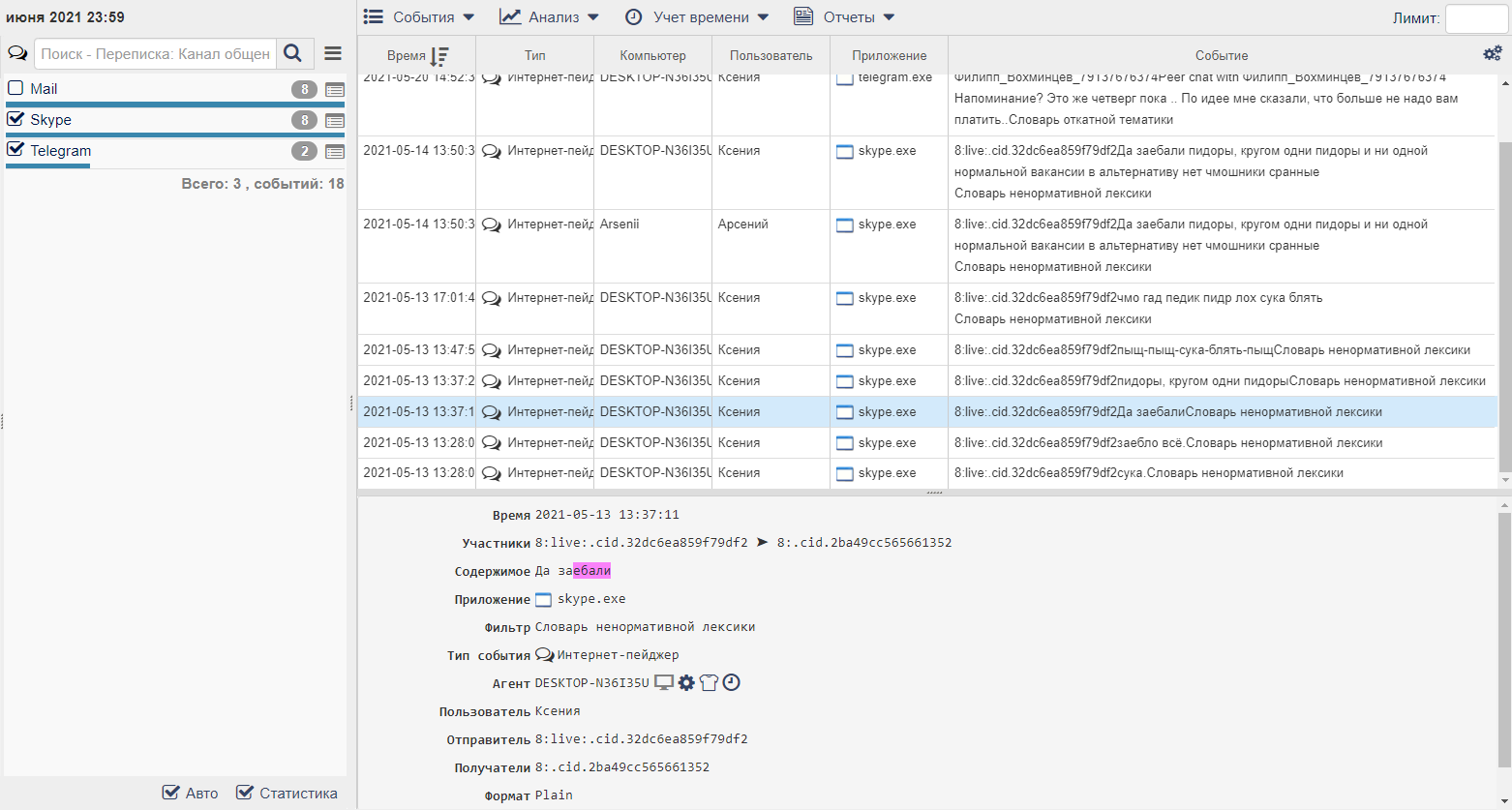Open the hamburger menu beside the search
Screen dimensions: 1512x810
tap(333, 53)
